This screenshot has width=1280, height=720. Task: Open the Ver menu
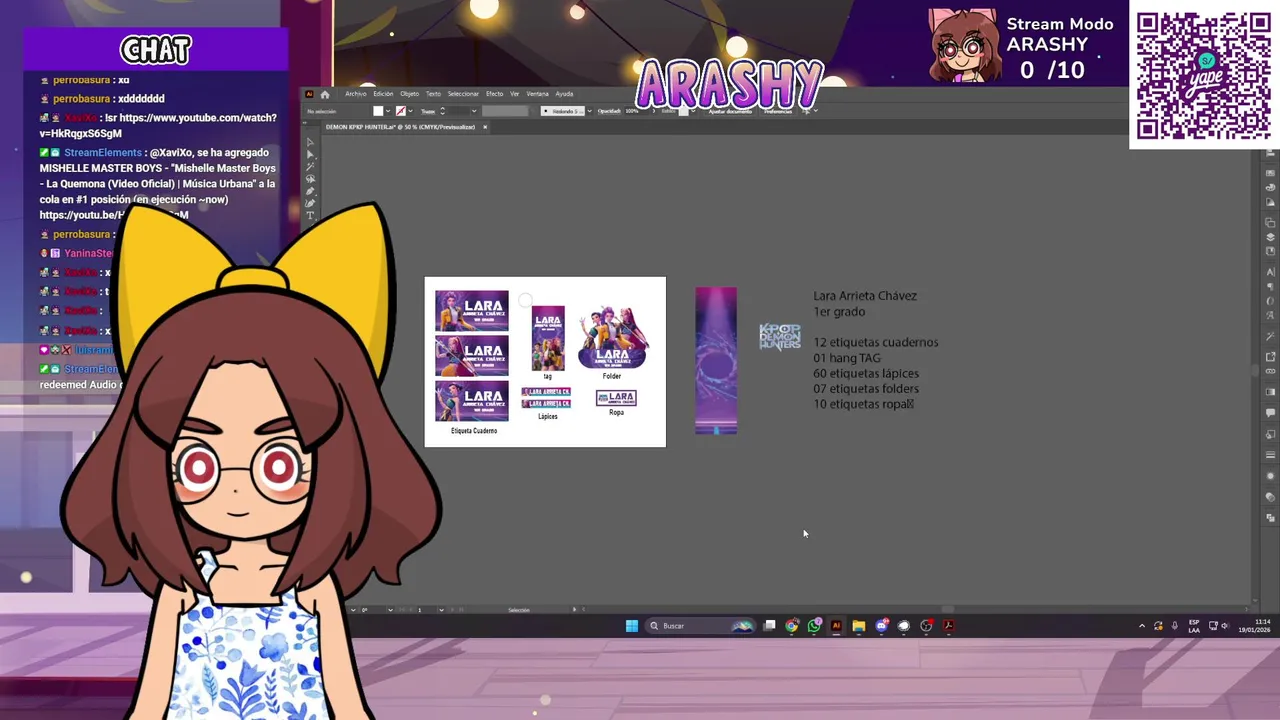pos(514,94)
